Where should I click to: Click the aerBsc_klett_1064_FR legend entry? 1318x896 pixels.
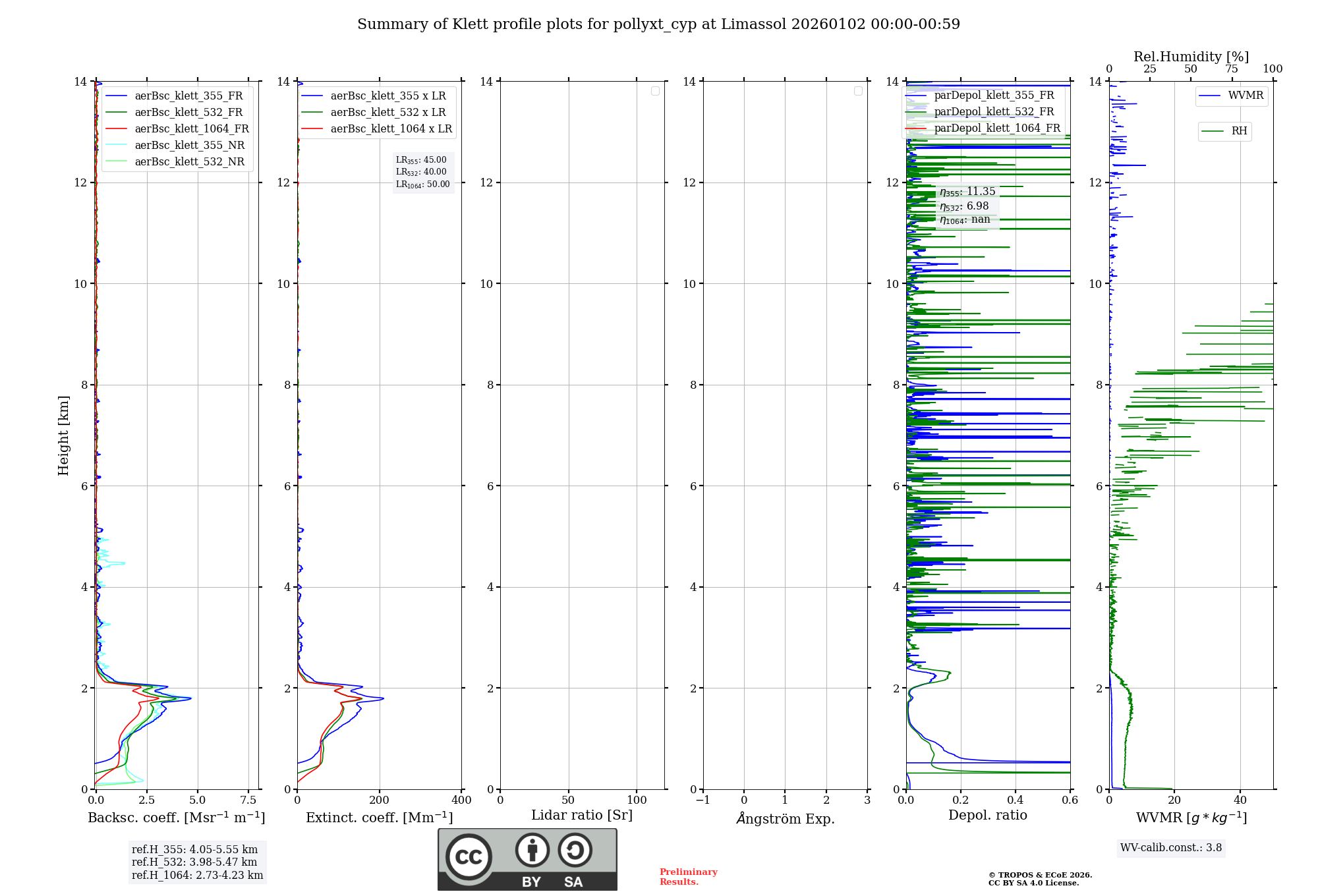coord(192,129)
